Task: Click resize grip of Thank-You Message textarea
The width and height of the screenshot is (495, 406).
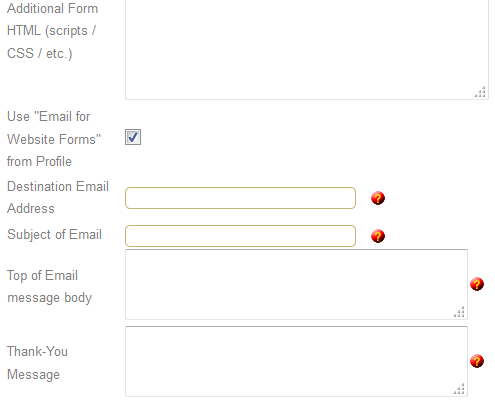Action: coord(459,389)
